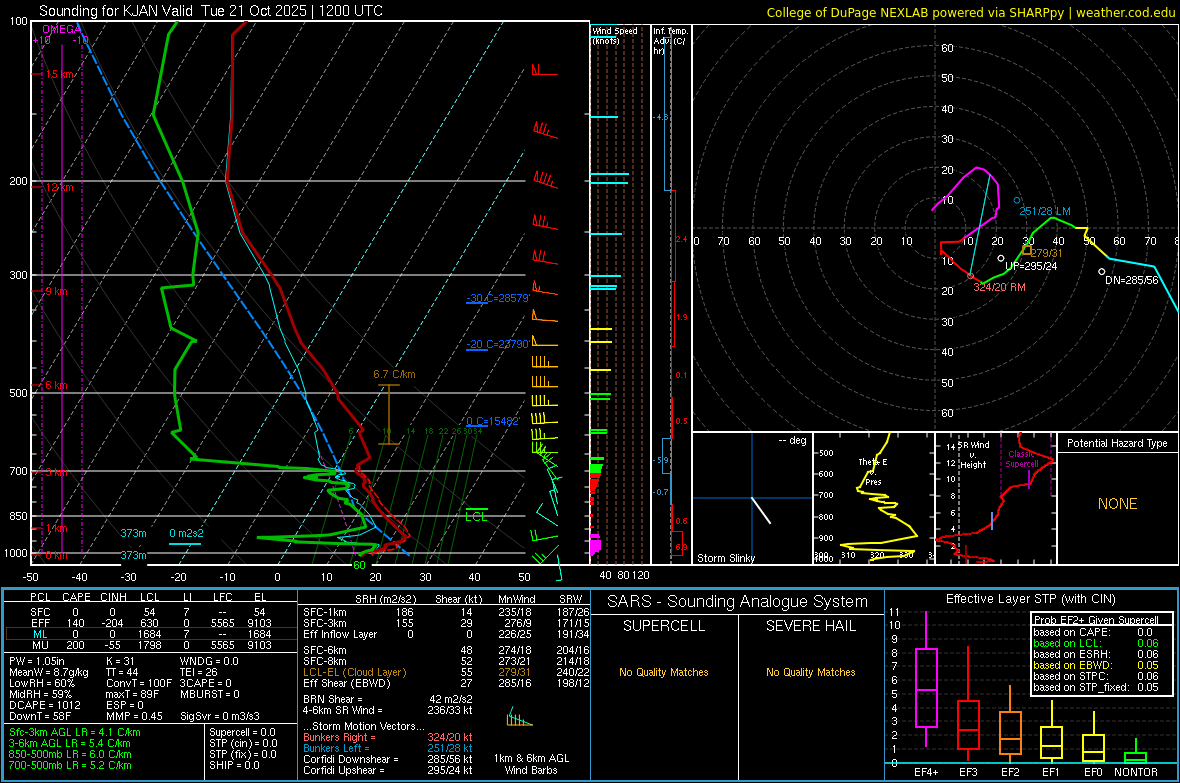This screenshot has height=783, width=1180.
Task: Click the 'UP=295/24' hodograph label
Action: pos(1031,267)
